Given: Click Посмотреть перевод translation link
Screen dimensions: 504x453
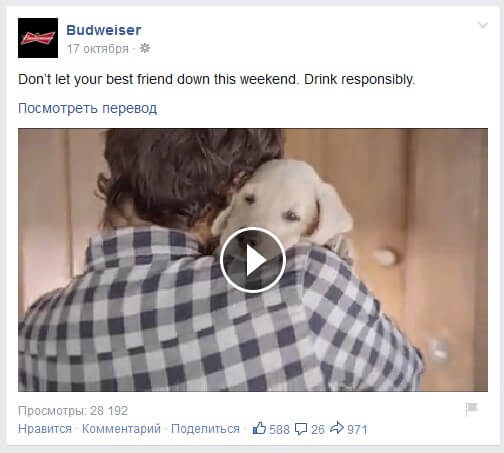Looking at the screenshot, I should click(87, 108).
